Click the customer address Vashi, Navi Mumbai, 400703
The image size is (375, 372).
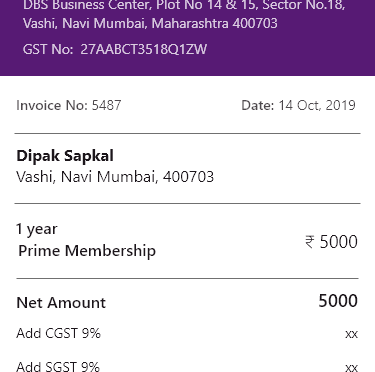click(115, 177)
